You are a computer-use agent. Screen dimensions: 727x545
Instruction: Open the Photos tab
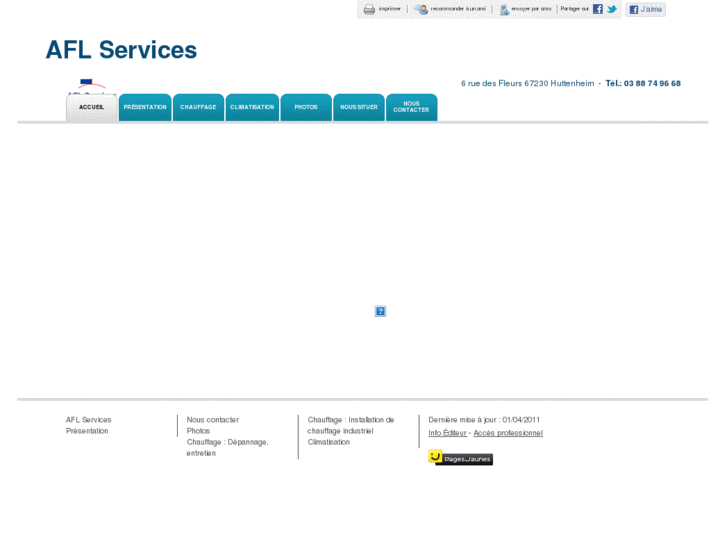[x=306, y=107]
